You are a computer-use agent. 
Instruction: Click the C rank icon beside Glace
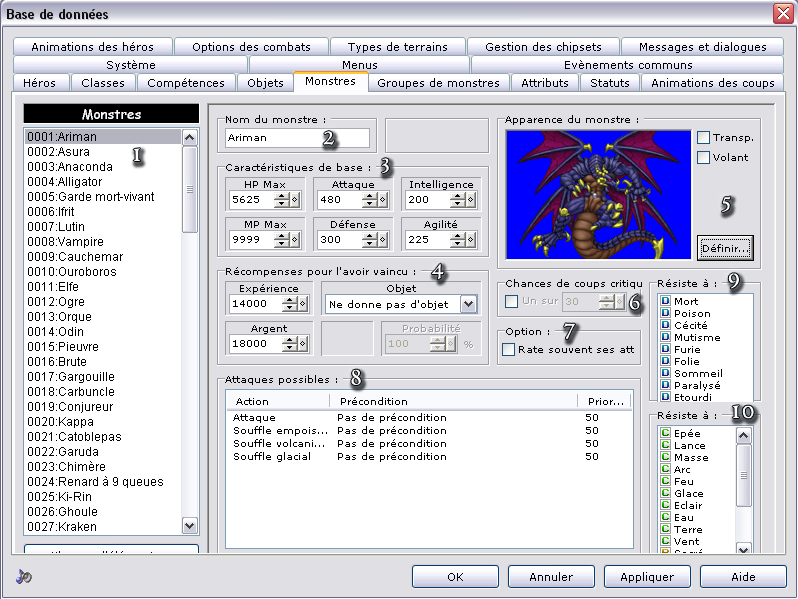point(665,493)
